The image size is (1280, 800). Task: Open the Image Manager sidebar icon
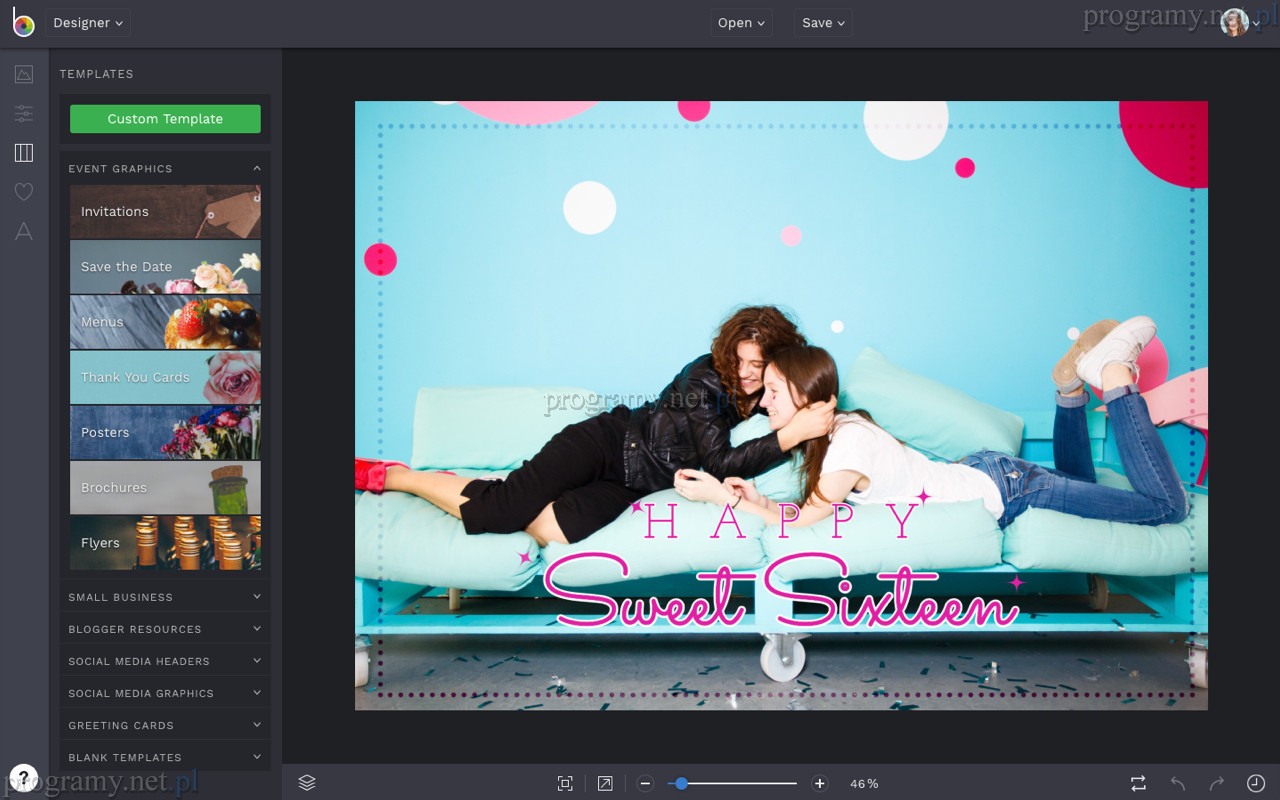[24, 74]
